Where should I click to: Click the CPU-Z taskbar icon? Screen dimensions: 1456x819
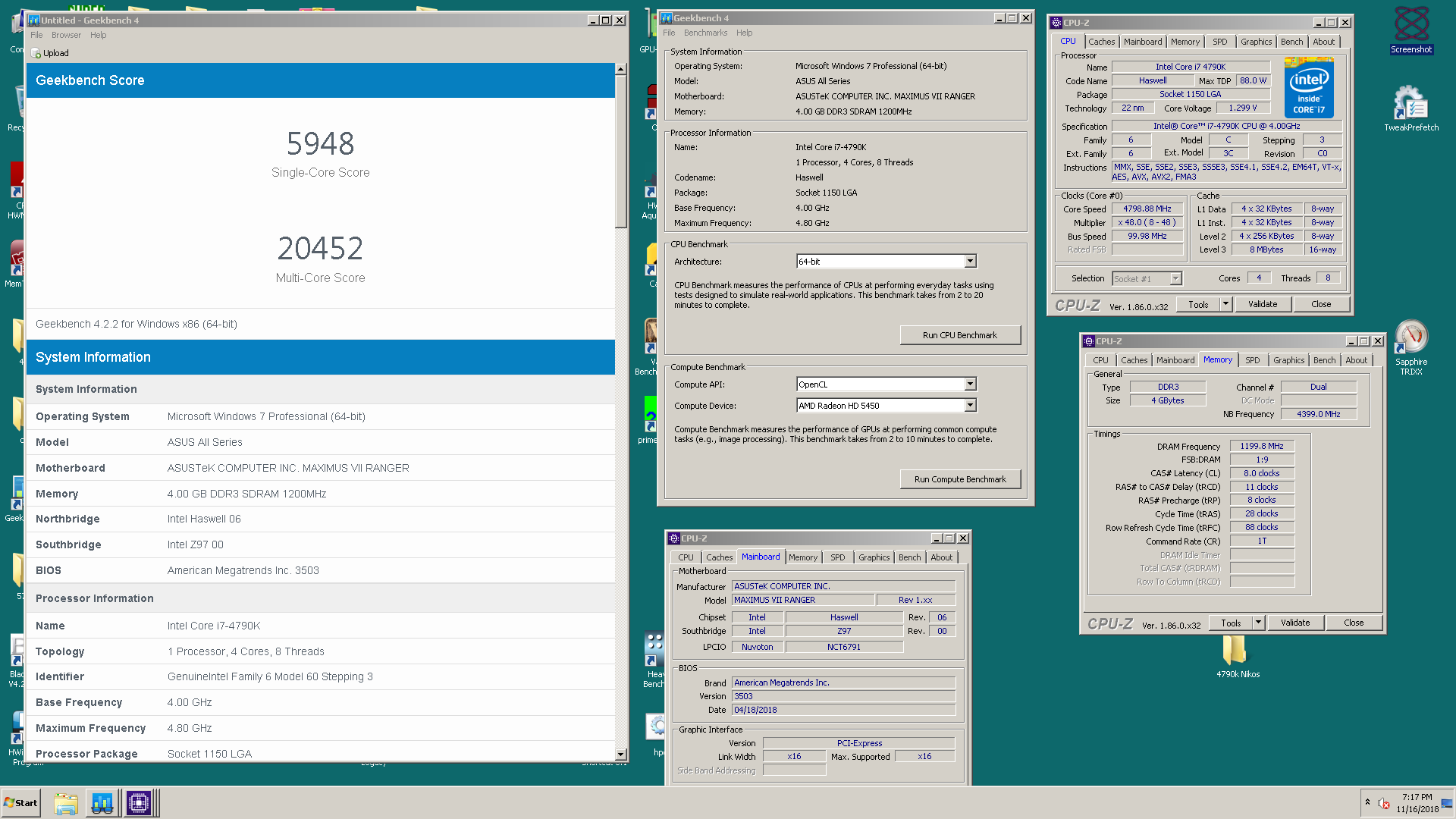click(139, 803)
